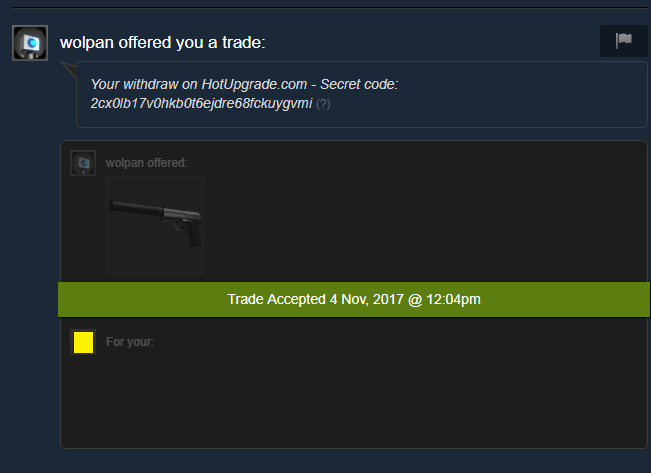This screenshot has width=651, height=473.
Task: Click 'HotUpgrade.com' in the trade message
Action: tap(254, 84)
